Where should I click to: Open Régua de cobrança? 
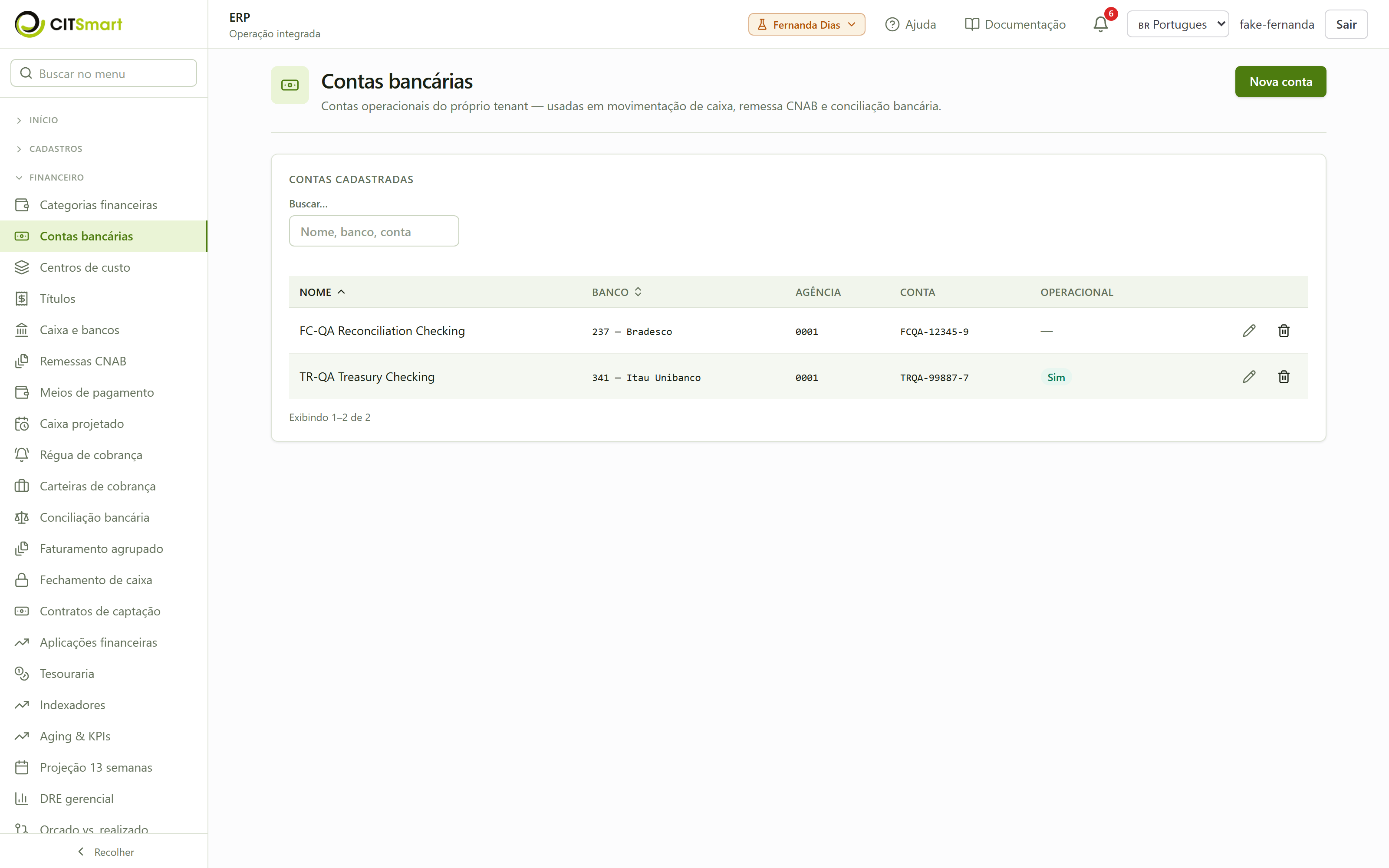pyautogui.click(x=104, y=455)
